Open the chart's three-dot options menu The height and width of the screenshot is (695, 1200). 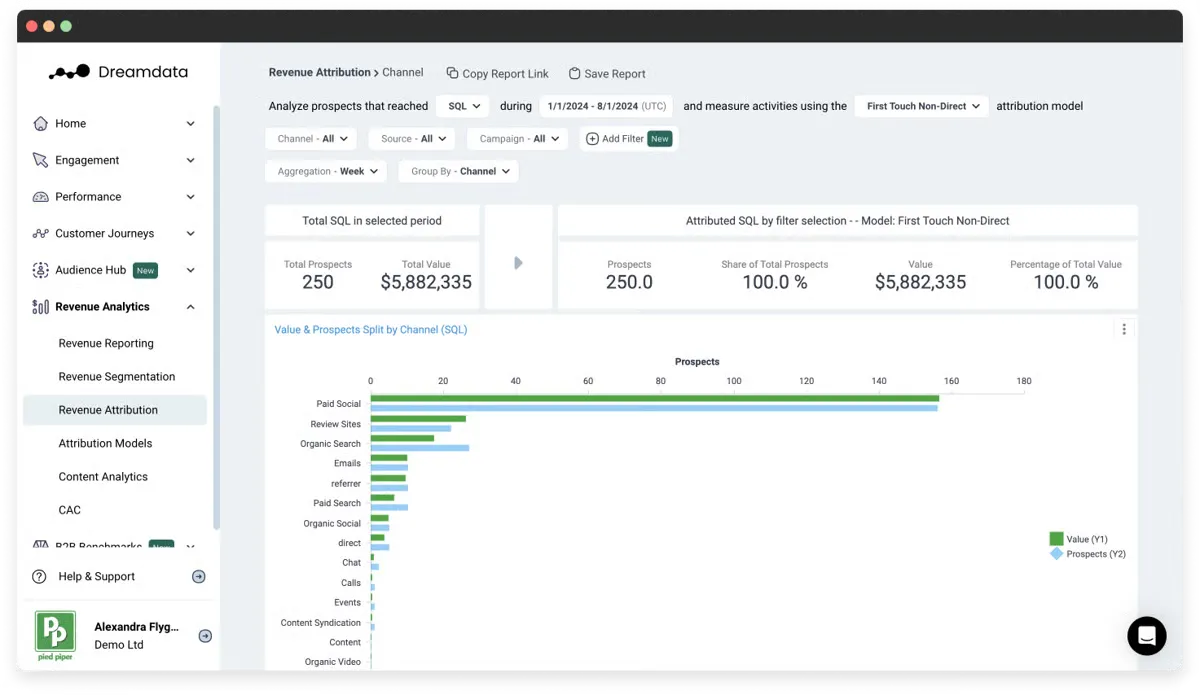(1123, 328)
